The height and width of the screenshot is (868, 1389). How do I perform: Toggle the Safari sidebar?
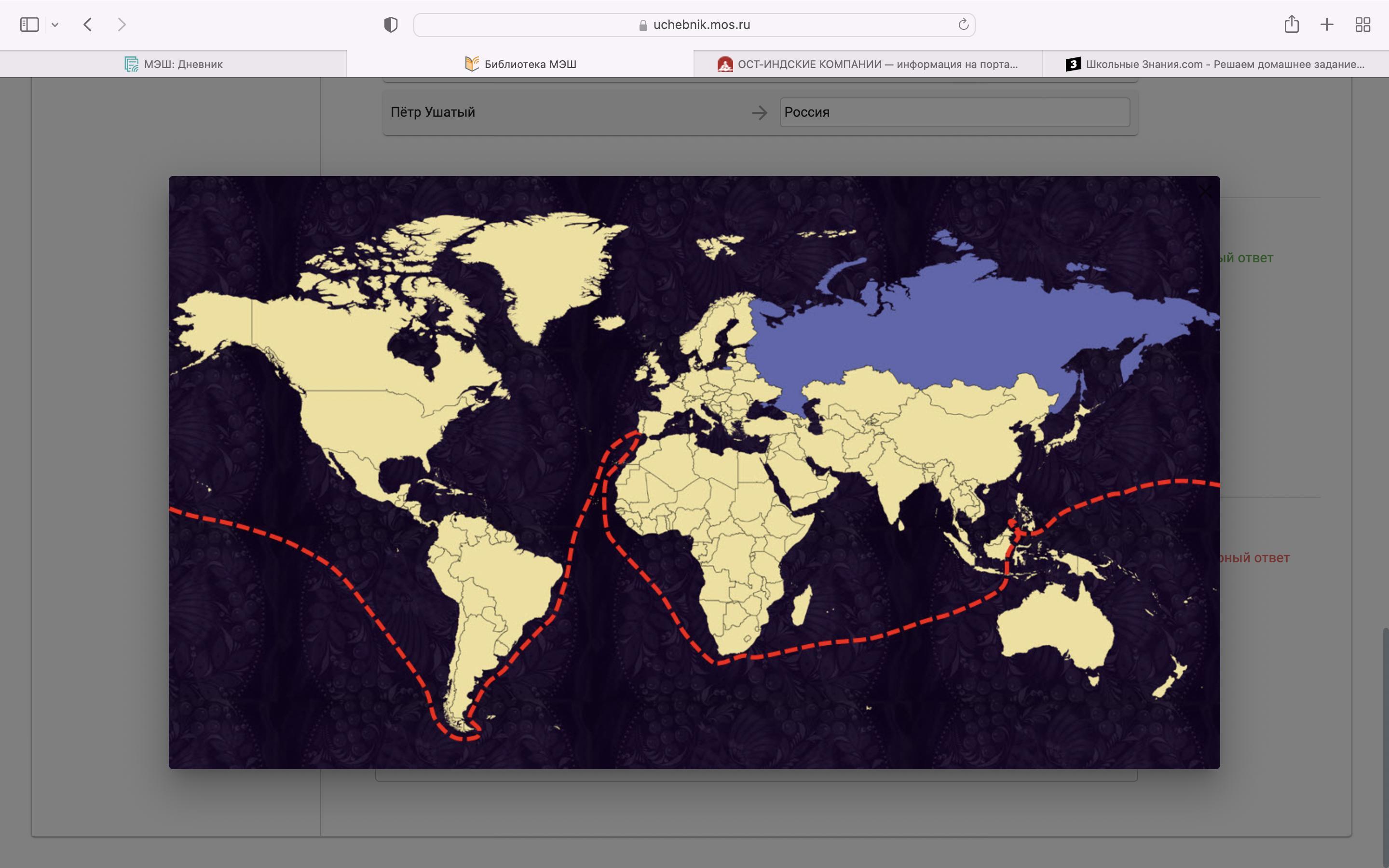pyautogui.click(x=29, y=25)
